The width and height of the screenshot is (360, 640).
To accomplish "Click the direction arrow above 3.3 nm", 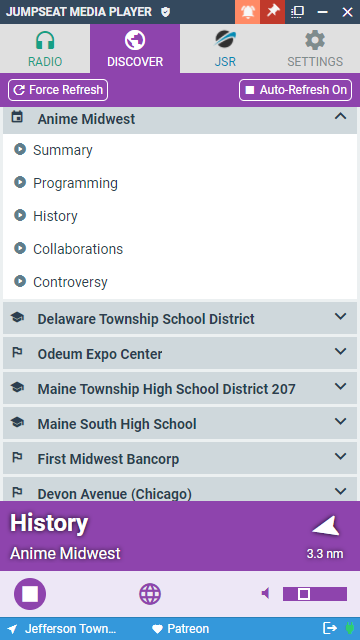I will tap(326, 526).
